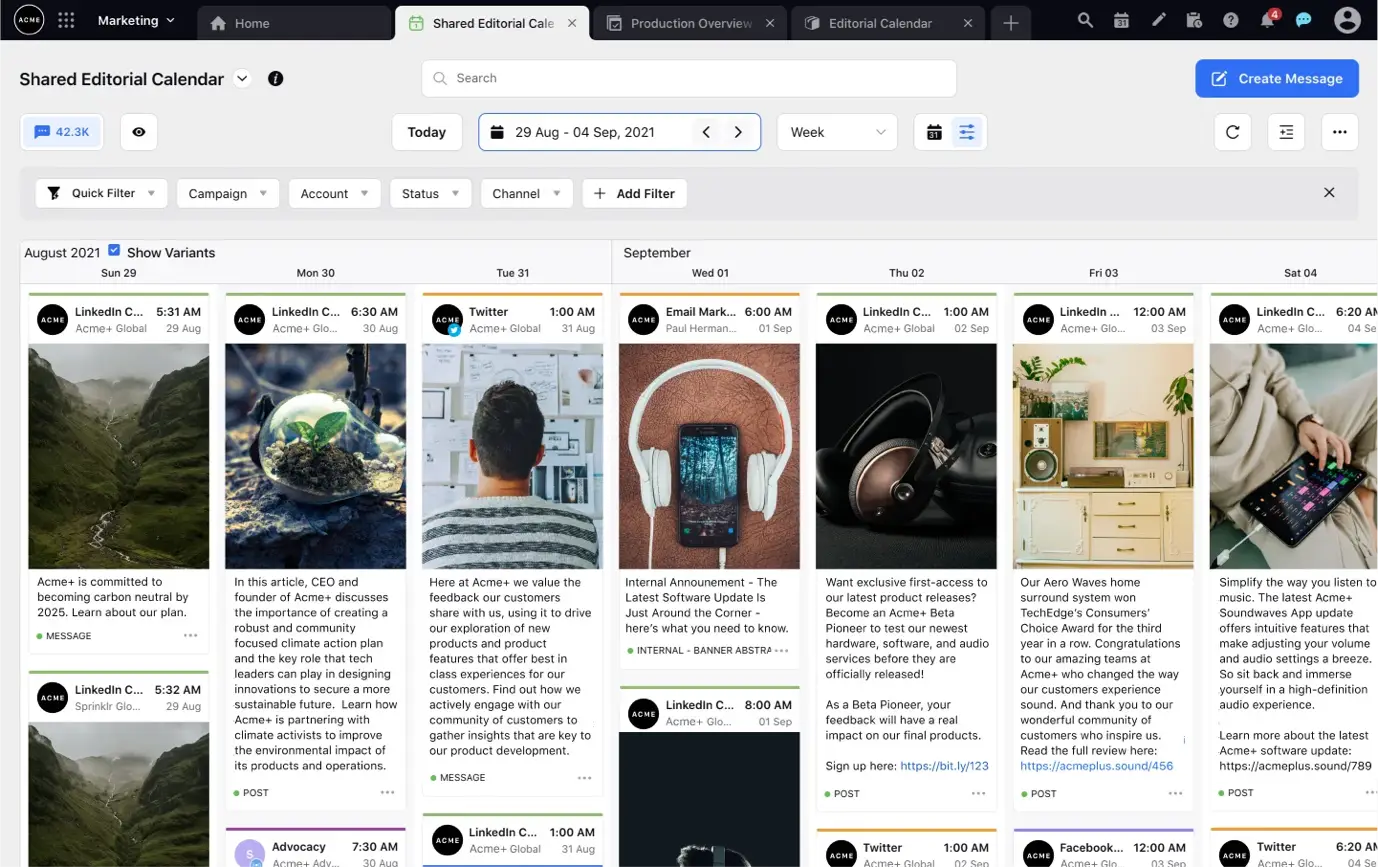Screen dimensions: 1378x867
Task: Open notifications bell with badge
Action: pyautogui.click(x=1268, y=20)
